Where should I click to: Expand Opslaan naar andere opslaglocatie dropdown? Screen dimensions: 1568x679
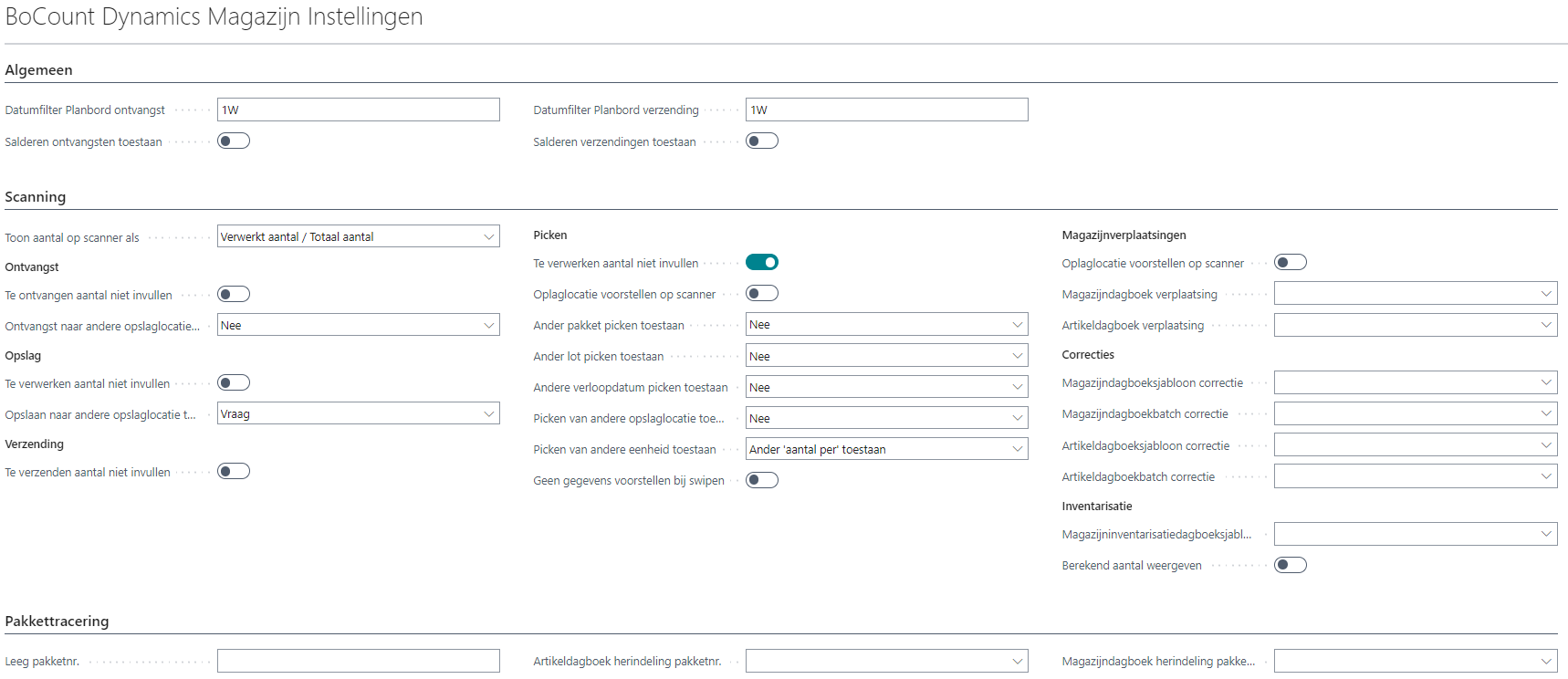pos(359,413)
